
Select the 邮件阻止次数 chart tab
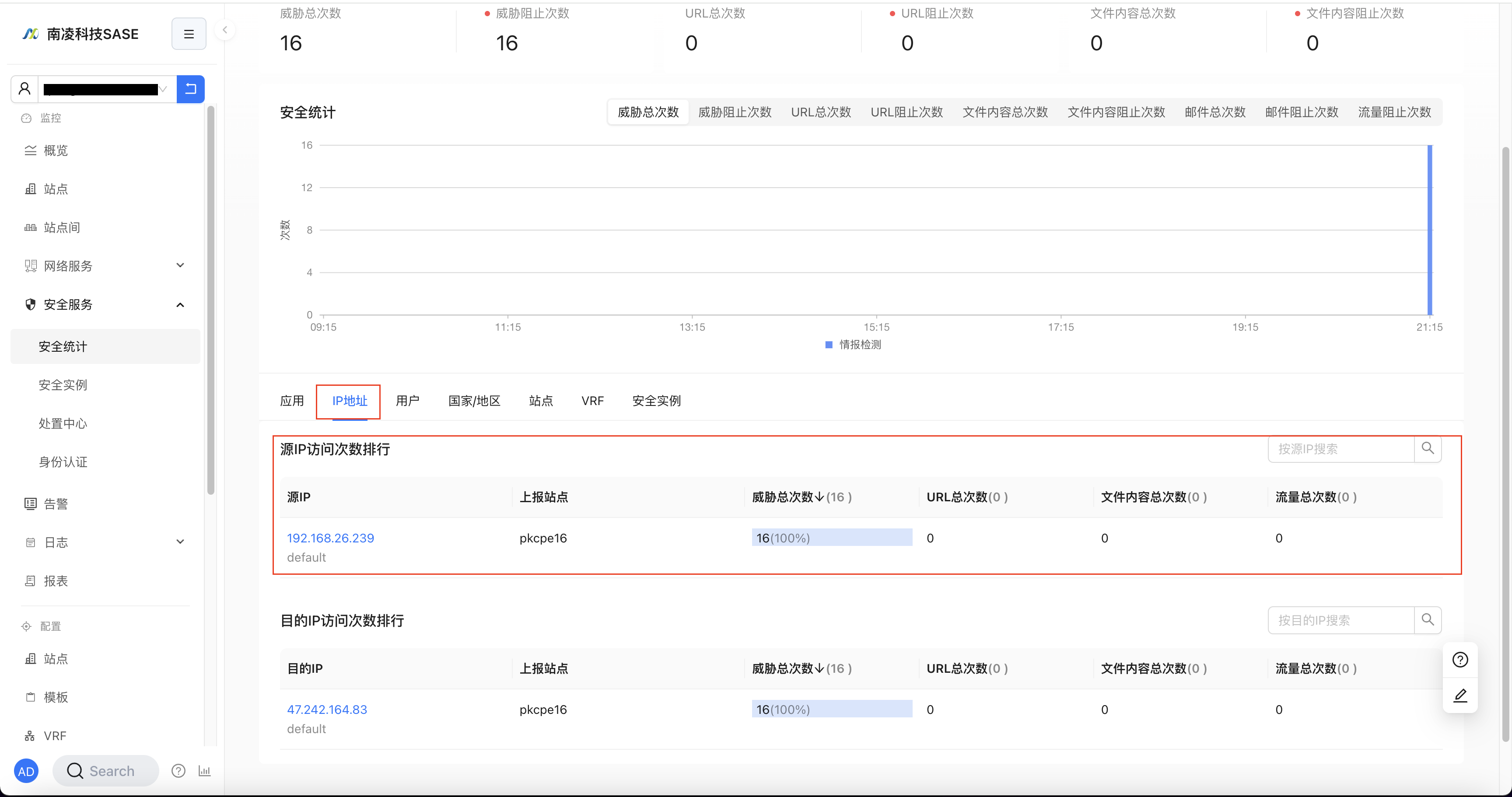point(1301,112)
